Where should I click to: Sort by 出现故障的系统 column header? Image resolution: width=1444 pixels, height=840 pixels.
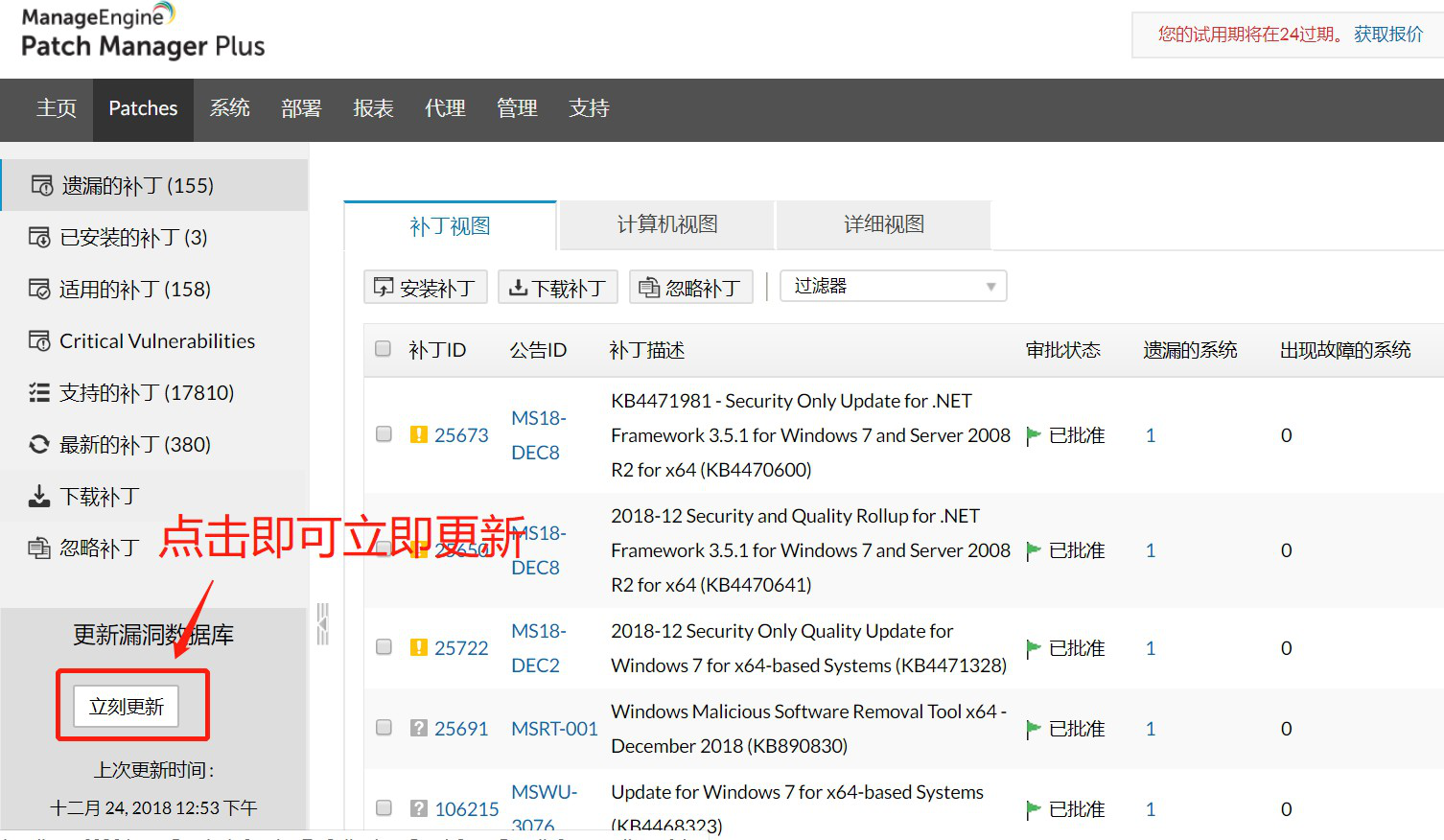point(1345,350)
